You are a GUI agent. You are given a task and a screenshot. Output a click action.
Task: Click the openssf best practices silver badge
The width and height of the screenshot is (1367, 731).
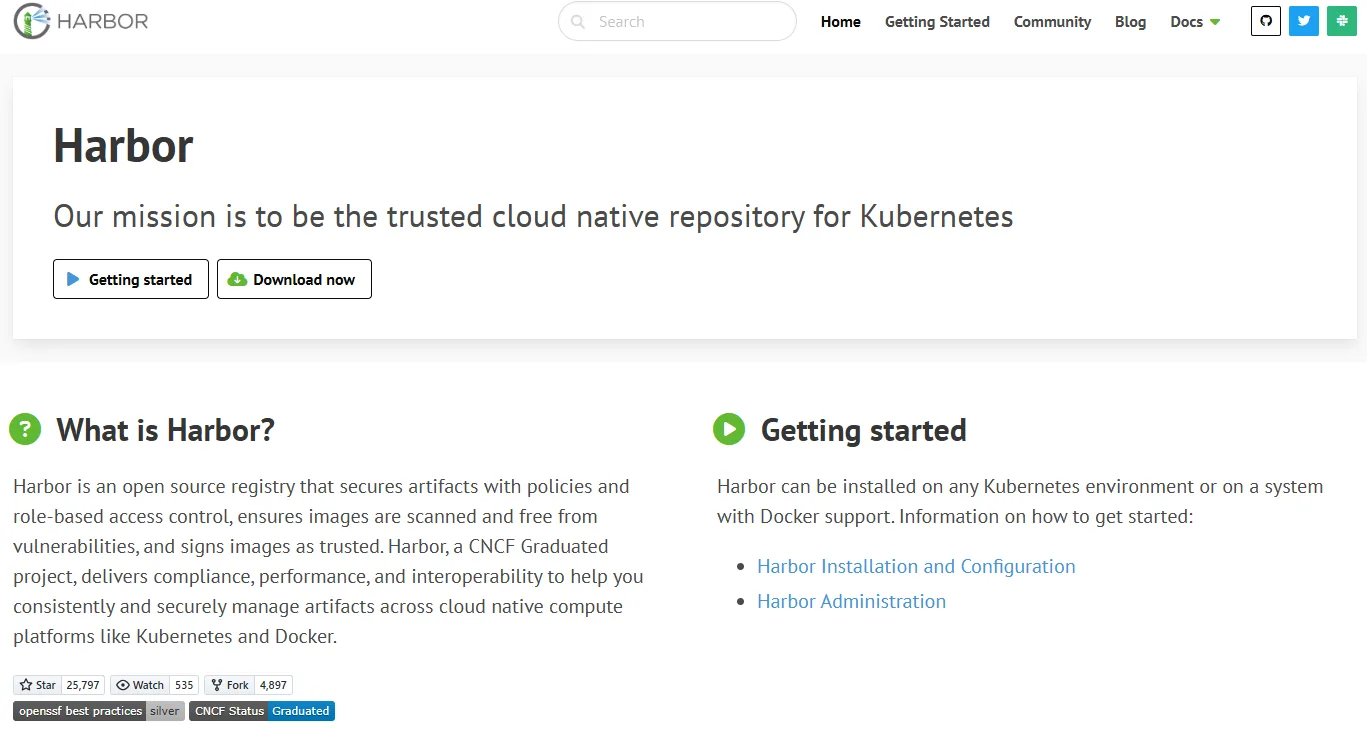click(99, 711)
